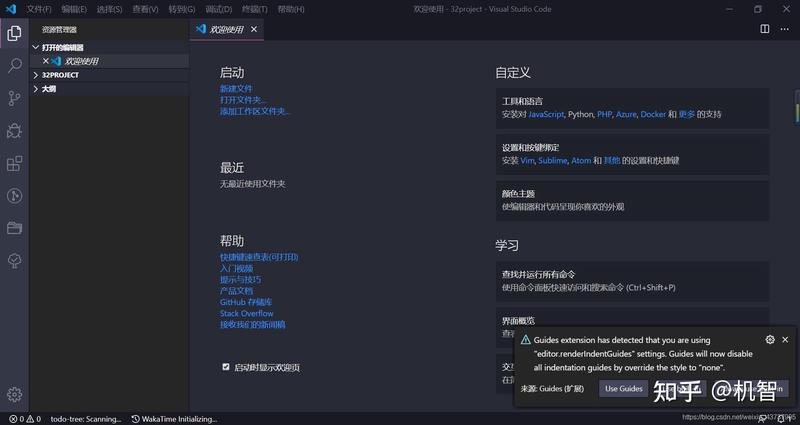
Task: Open the Search view in the activity bar
Action: click(x=14, y=65)
